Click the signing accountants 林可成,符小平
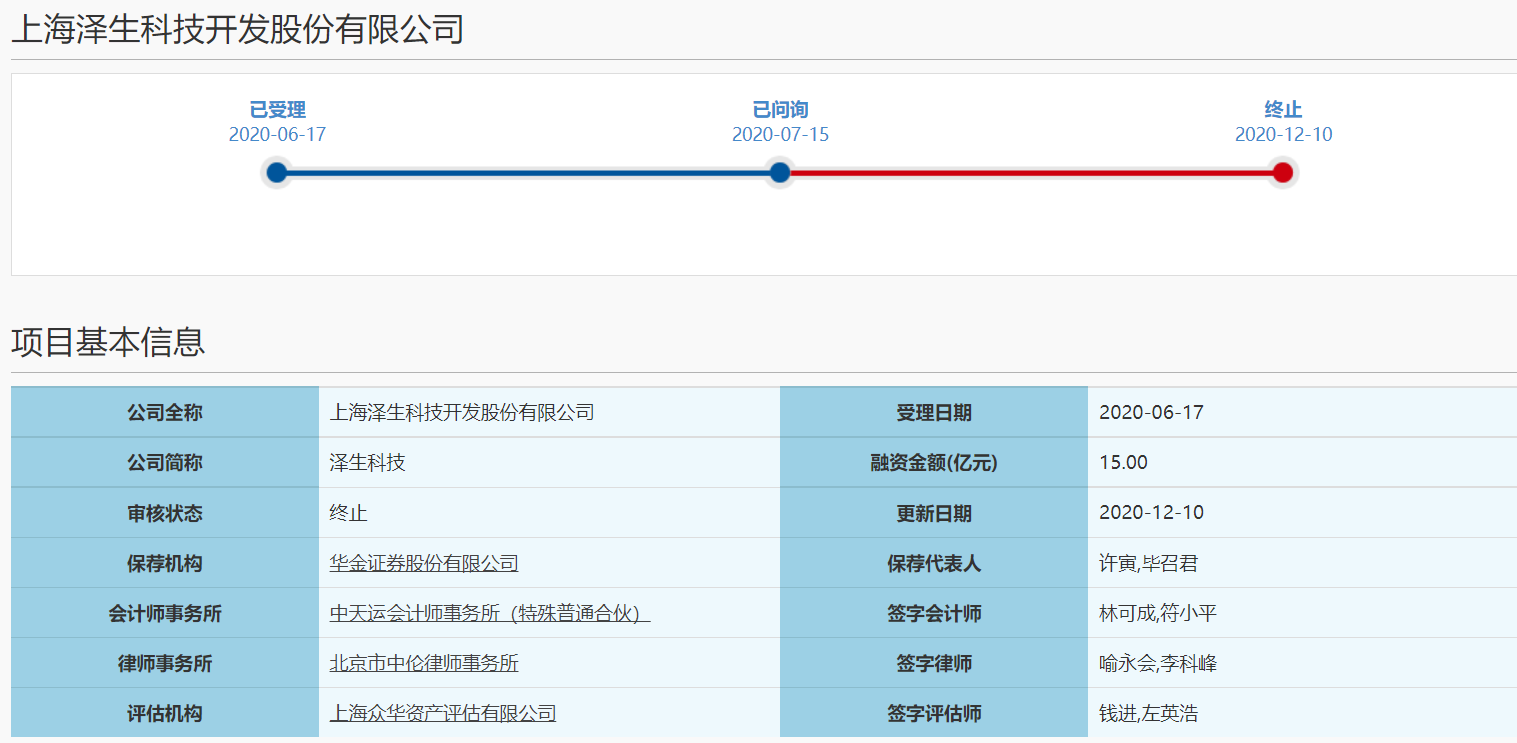Viewport: 1517px width, 743px height. pyautogui.click(x=1157, y=613)
